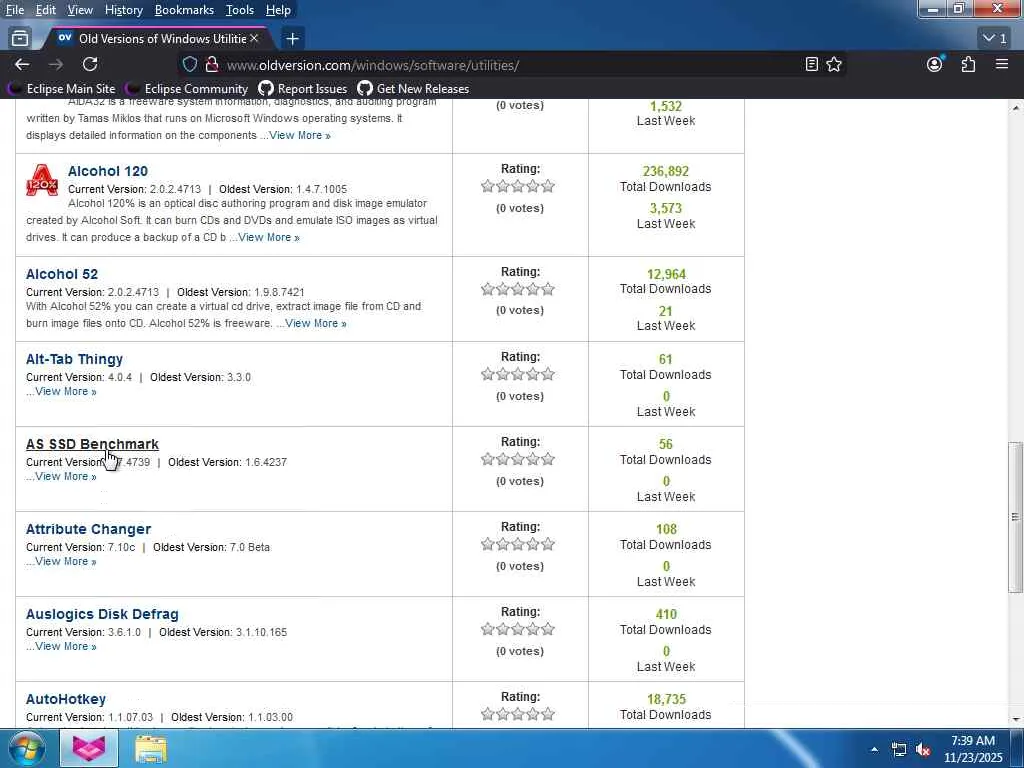The width and height of the screenshot is (1024, 768).
Task: Show site security lock info
Action: [x=212, y=65]
